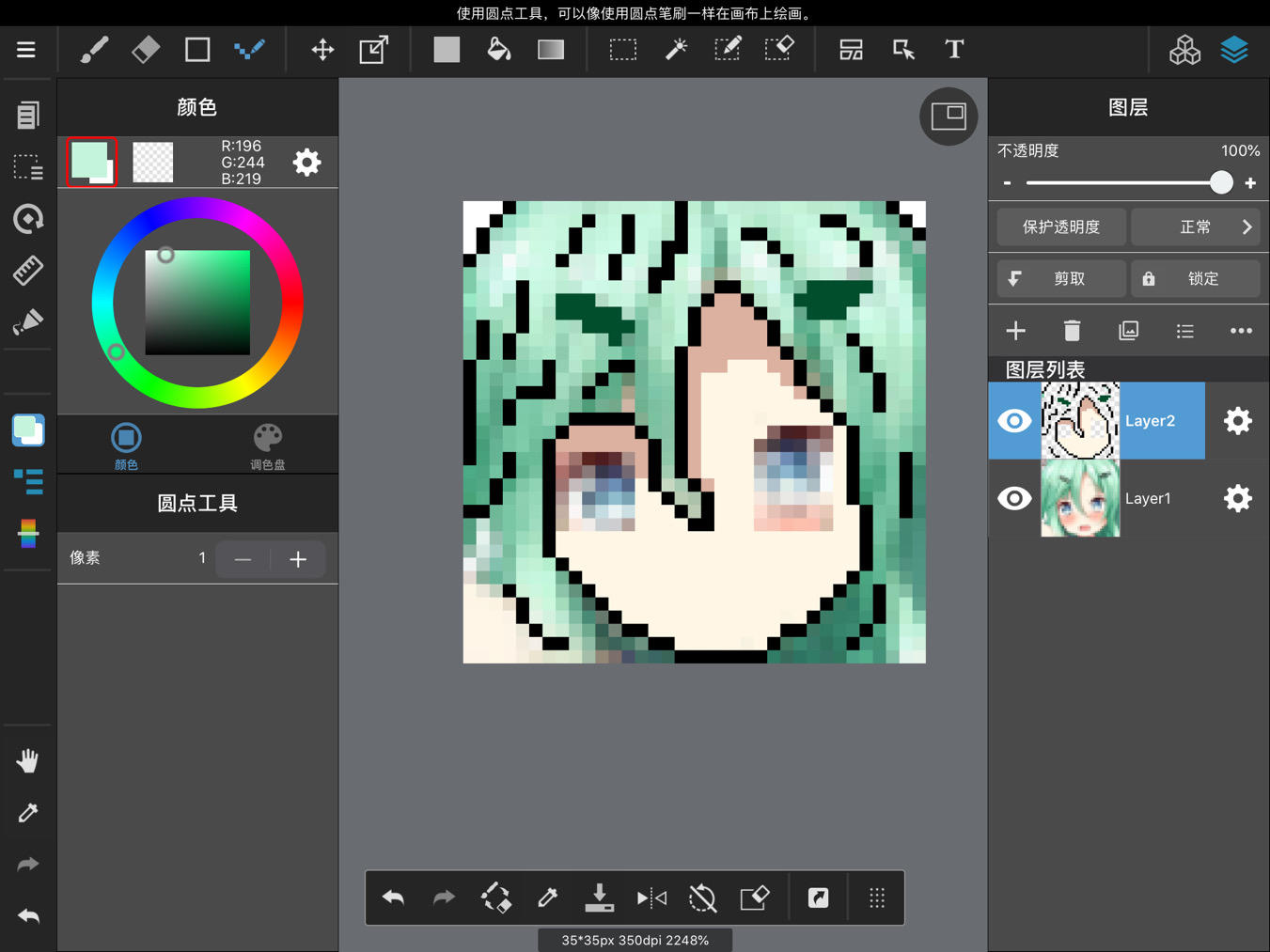Click the 锁定 lock button
This screenshot has width=1270, height=952.
(x=1195, y=279)
